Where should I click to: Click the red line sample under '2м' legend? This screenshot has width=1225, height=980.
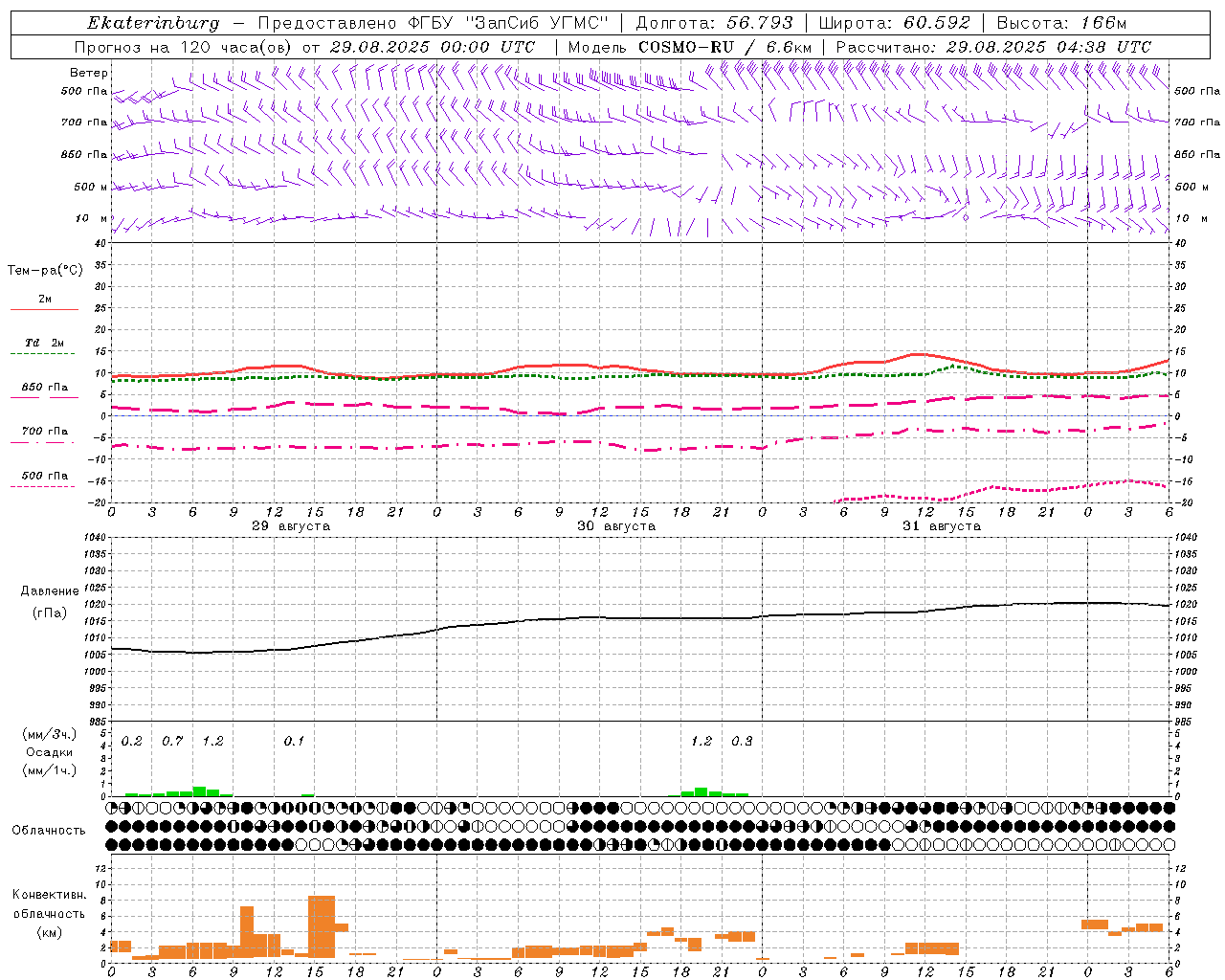click(44, 309)
